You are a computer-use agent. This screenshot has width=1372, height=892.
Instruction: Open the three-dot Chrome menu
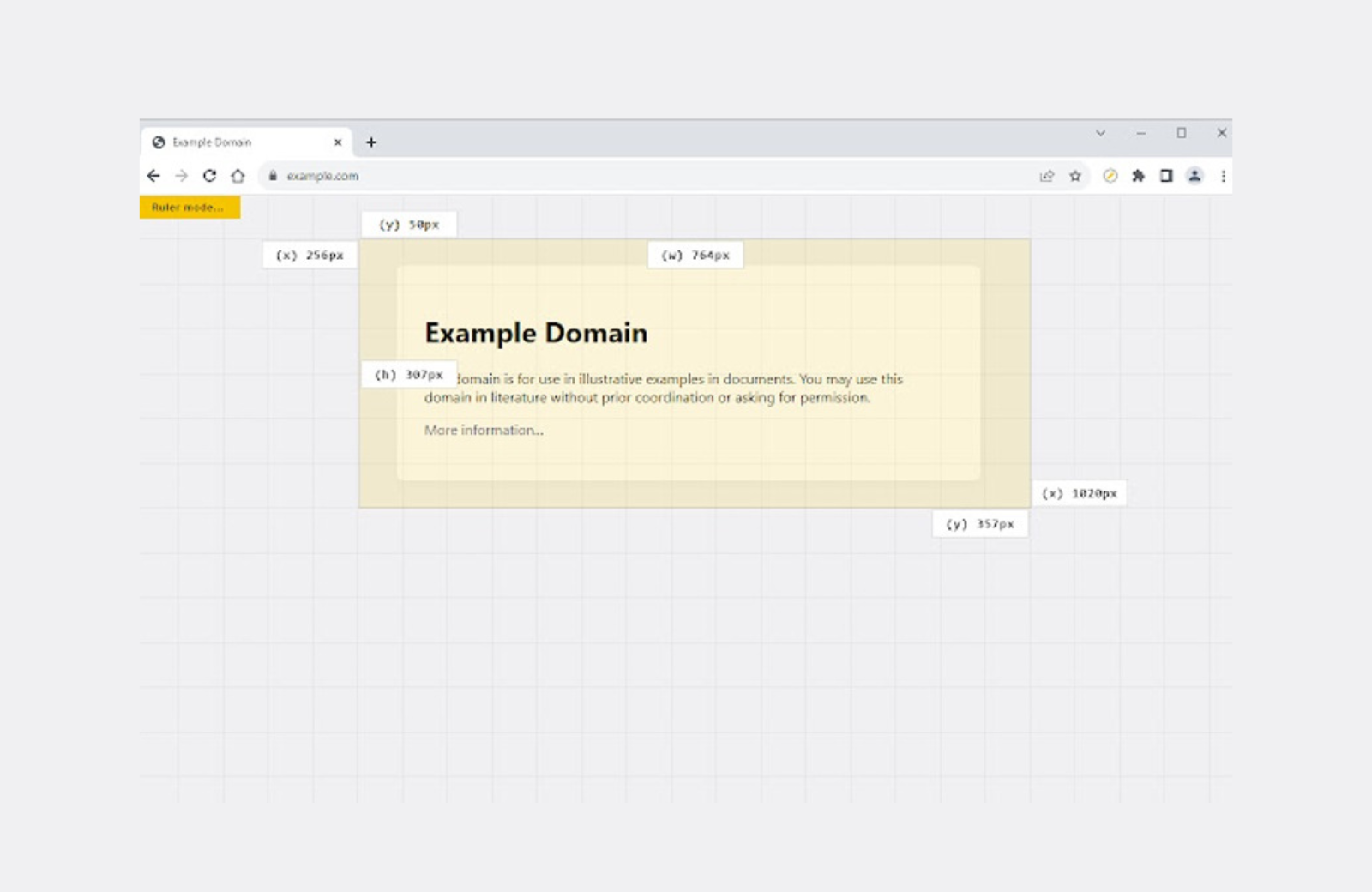(x=1223, y=176)
